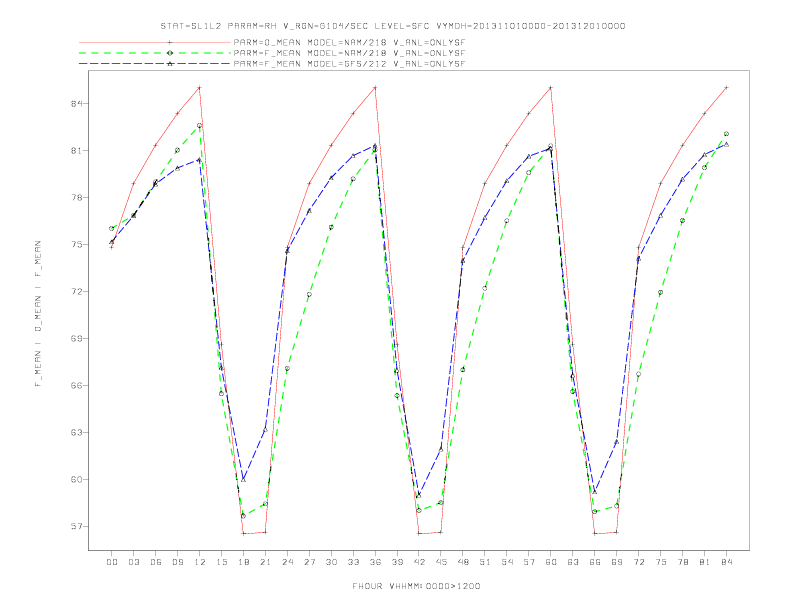Click x-axis forecast hour label 84

[727, 562]
